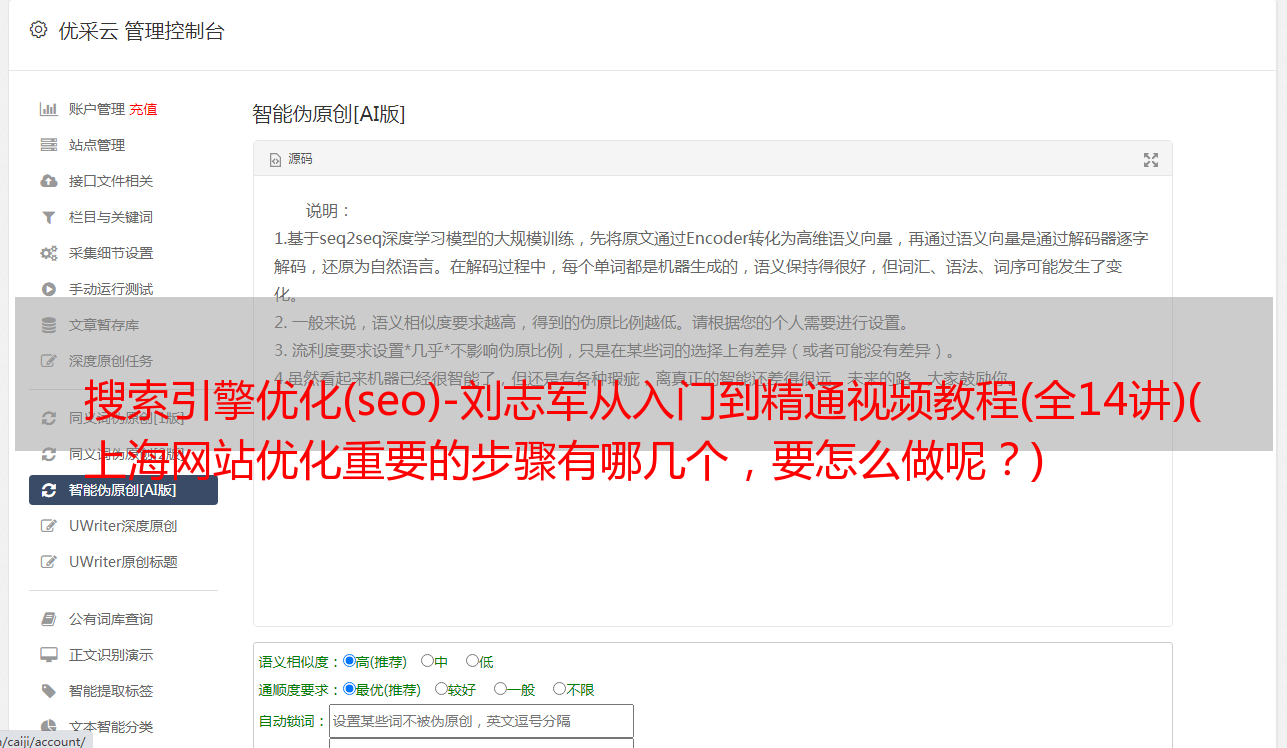Click the 自动锁词 input field
This screenshot has height=748, width=1287.
click(481, 721)
